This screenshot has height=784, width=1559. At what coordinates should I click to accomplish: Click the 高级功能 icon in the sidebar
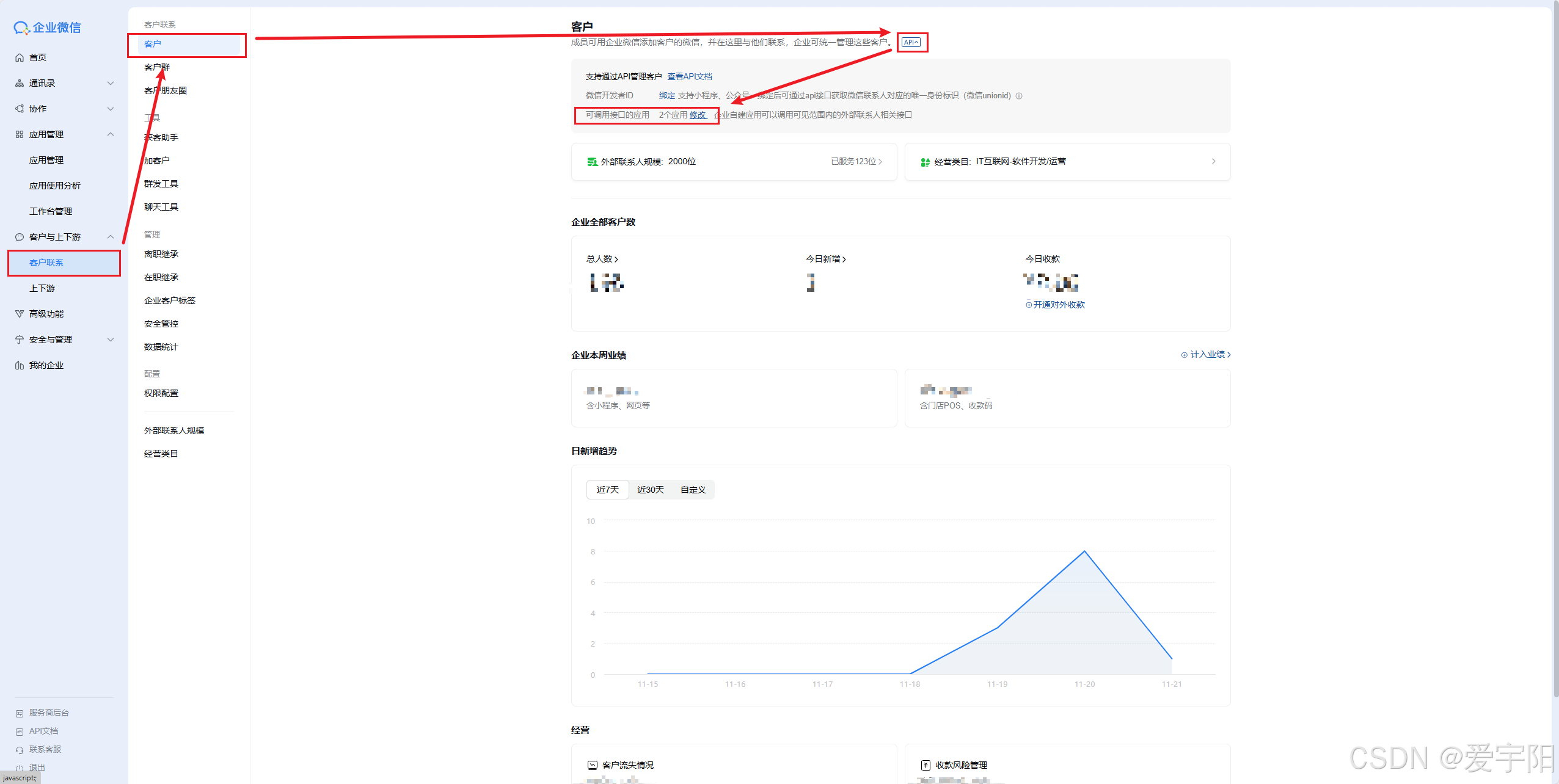click(x=20, y=314)
